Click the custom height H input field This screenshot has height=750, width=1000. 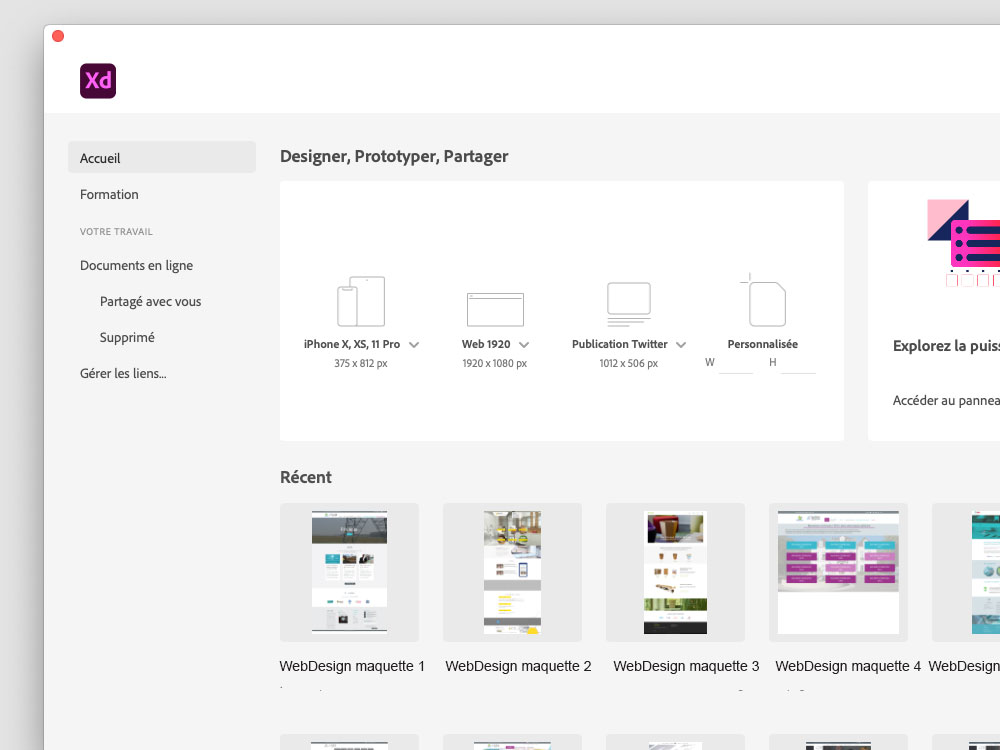(x=798, y=363)
